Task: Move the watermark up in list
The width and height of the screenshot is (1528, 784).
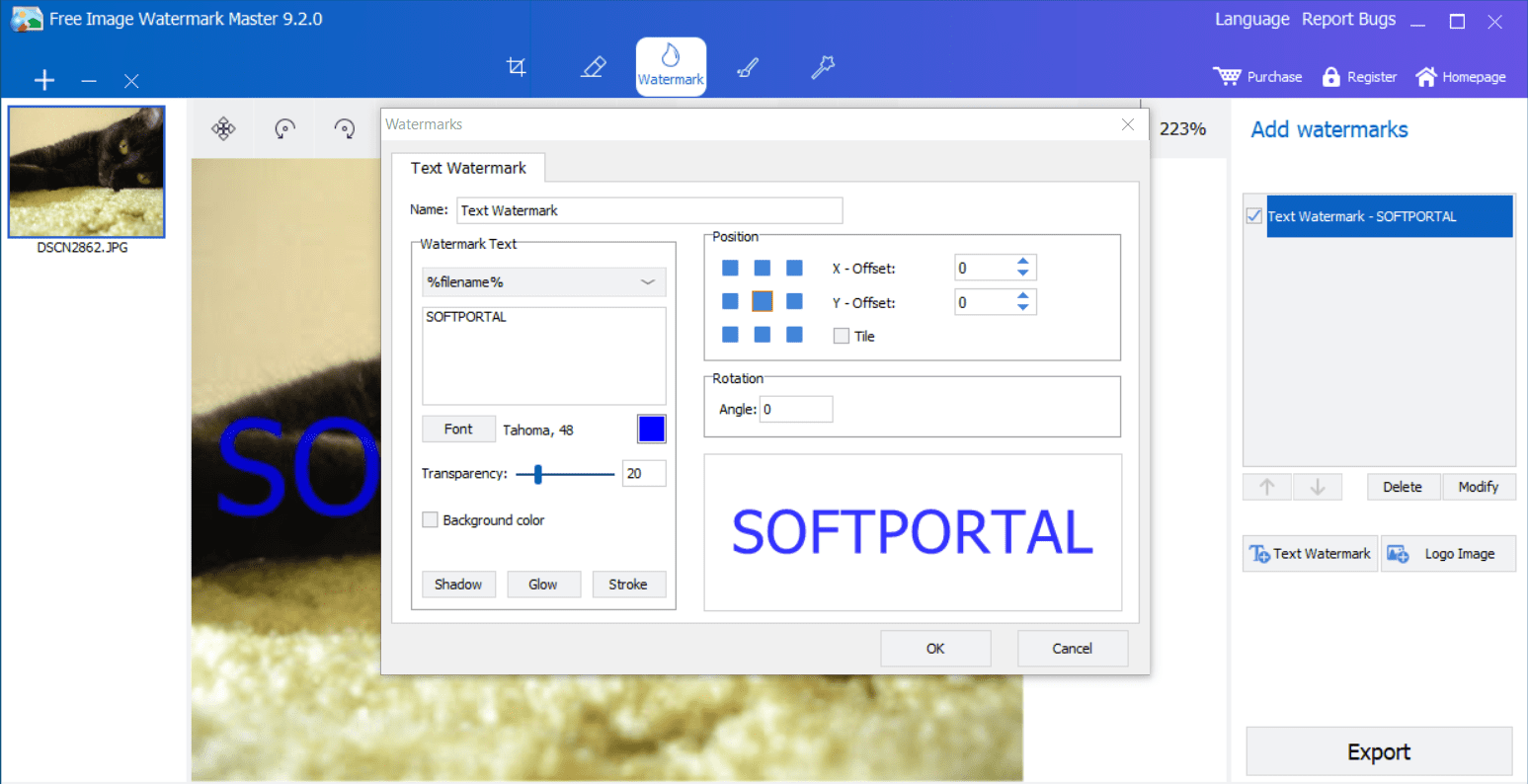Action: [1267, 487]
